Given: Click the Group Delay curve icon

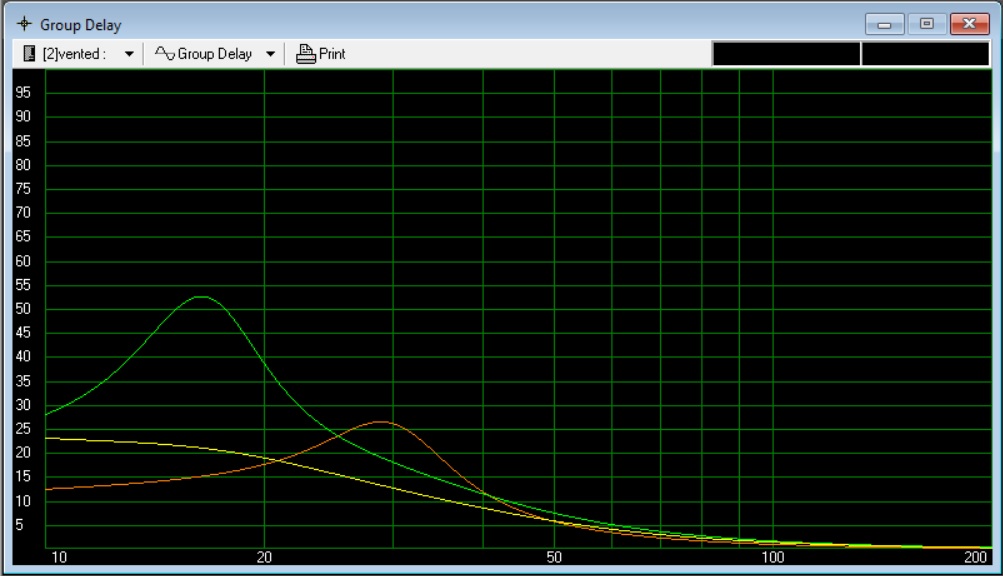Looking at the screenshot, I should click(x=165, y=54).
